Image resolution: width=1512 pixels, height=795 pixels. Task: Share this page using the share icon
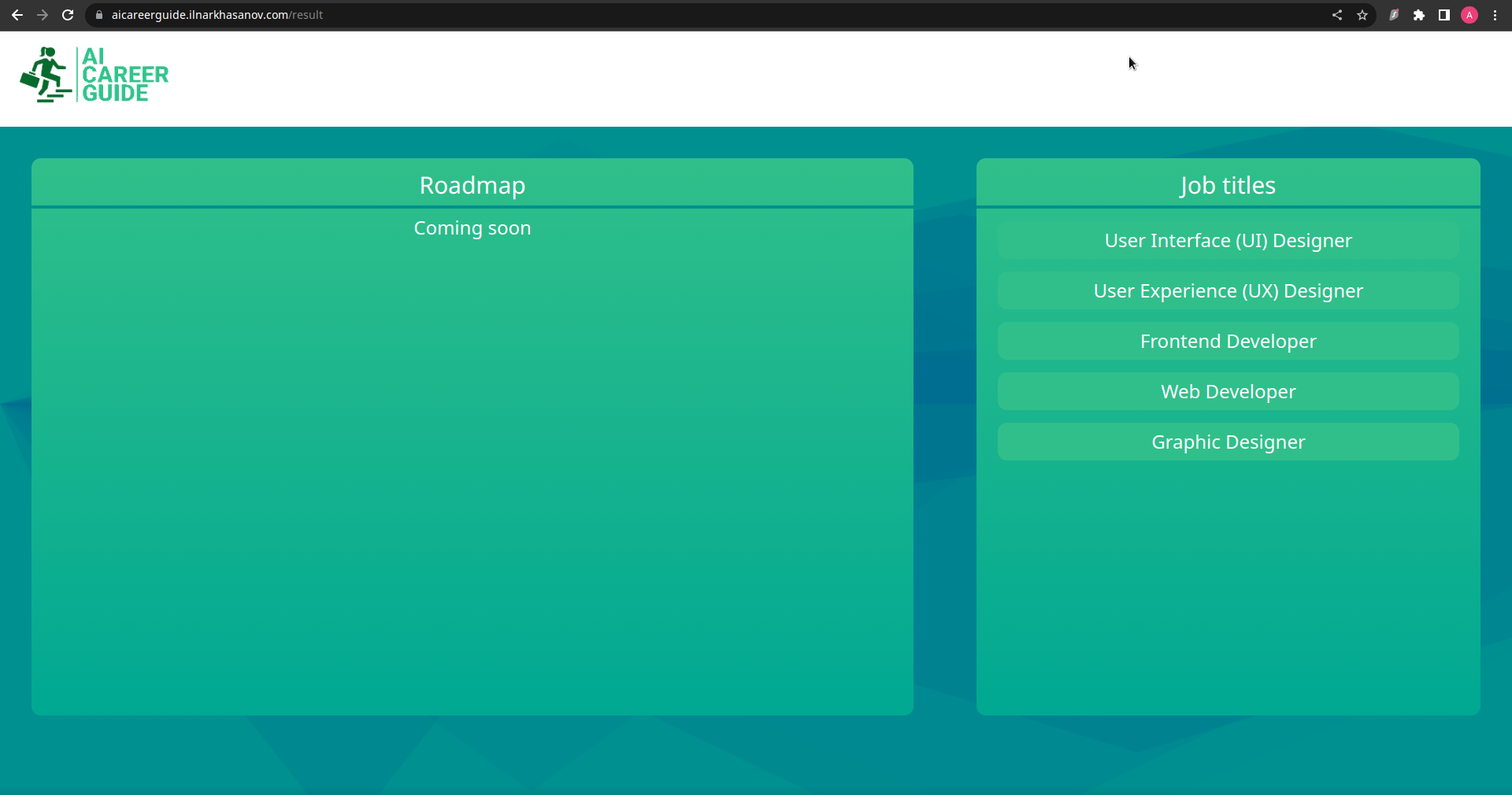(1337, 15)
